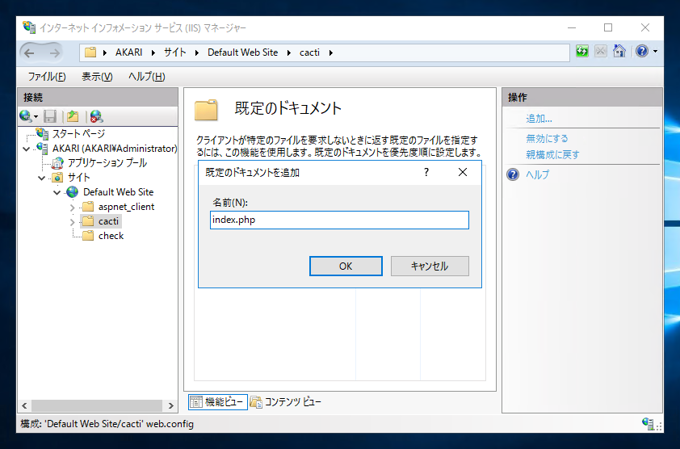Click the forward navigation arrow
The image size is (680, 449).
pyautogui.click(x=54, y=53)
